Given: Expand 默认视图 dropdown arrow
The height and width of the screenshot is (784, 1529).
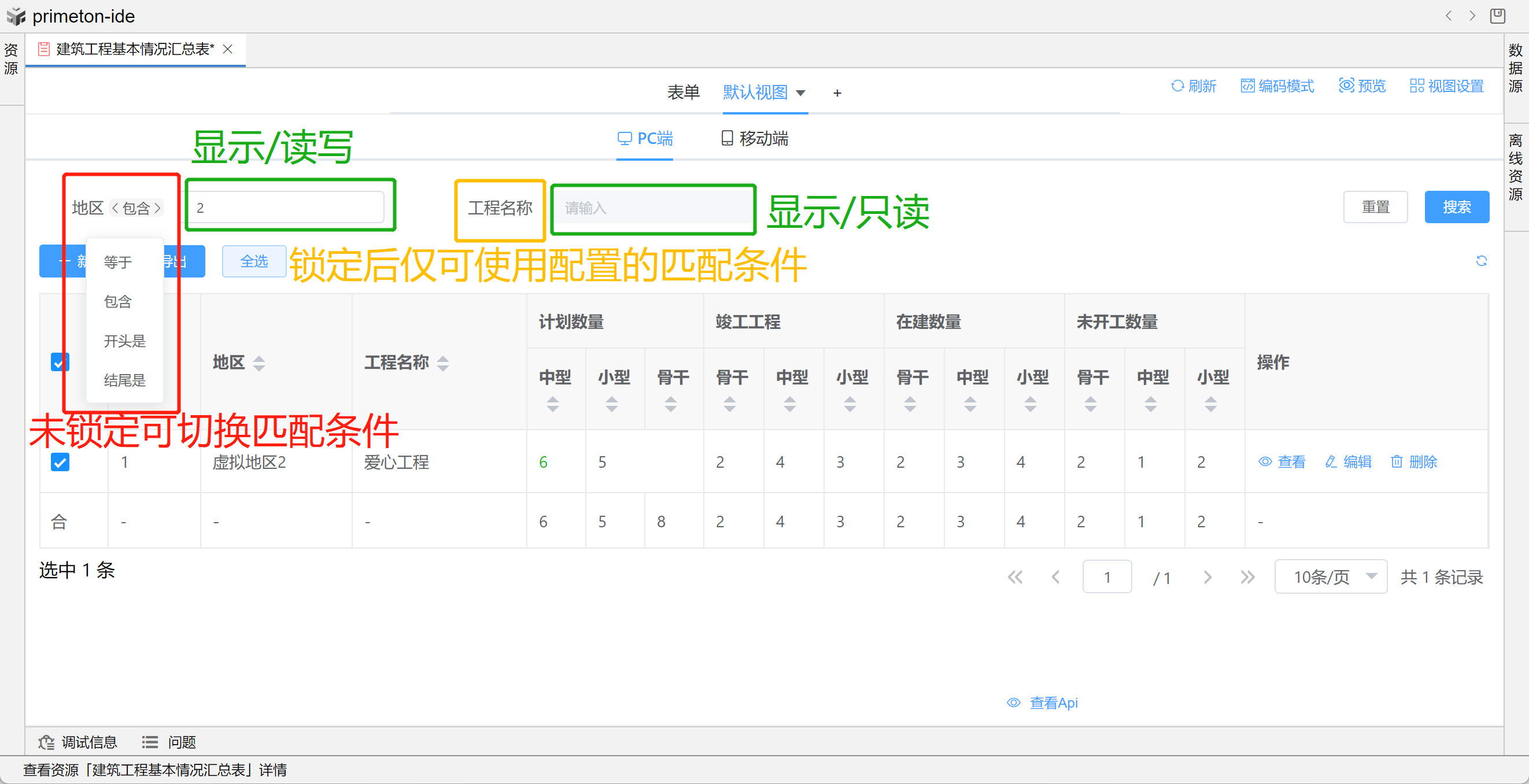Looking at the screenshot, I should pos(800,93).
